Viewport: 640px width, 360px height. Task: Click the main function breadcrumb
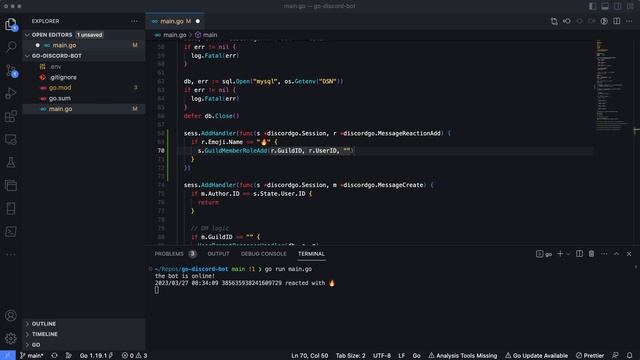click(x=206, y=35)
